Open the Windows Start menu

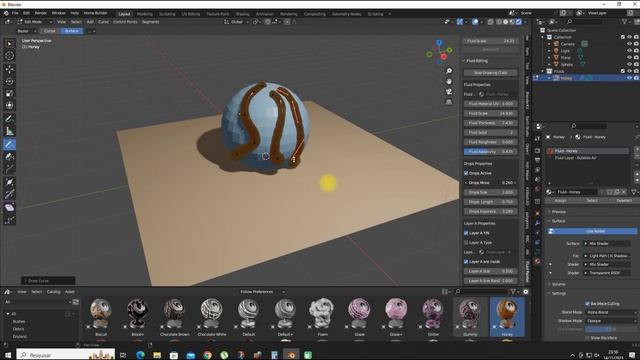tap(8, 355)
